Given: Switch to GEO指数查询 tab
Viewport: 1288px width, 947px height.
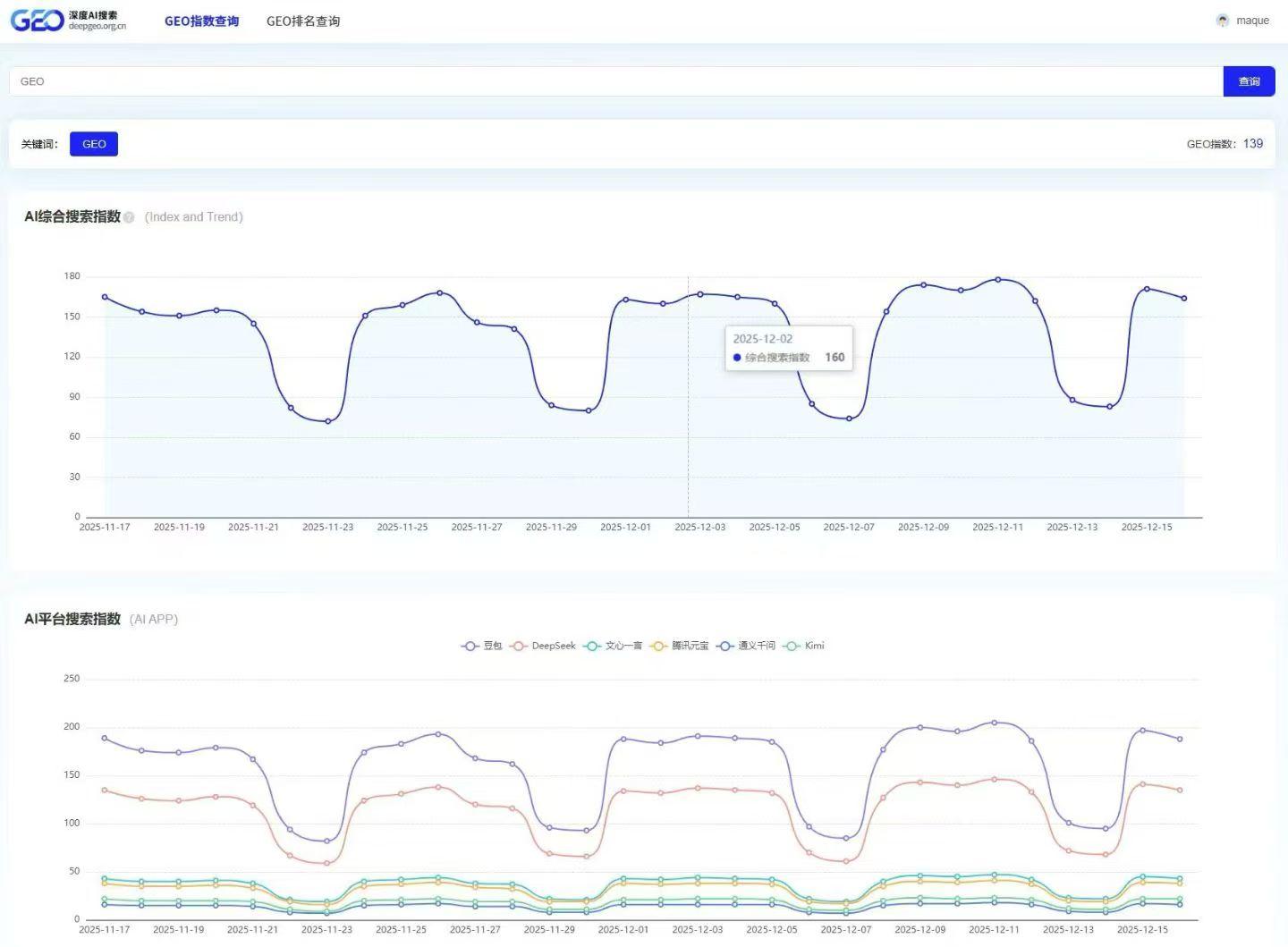Looking at the screenshot, I should click(202, 21).
